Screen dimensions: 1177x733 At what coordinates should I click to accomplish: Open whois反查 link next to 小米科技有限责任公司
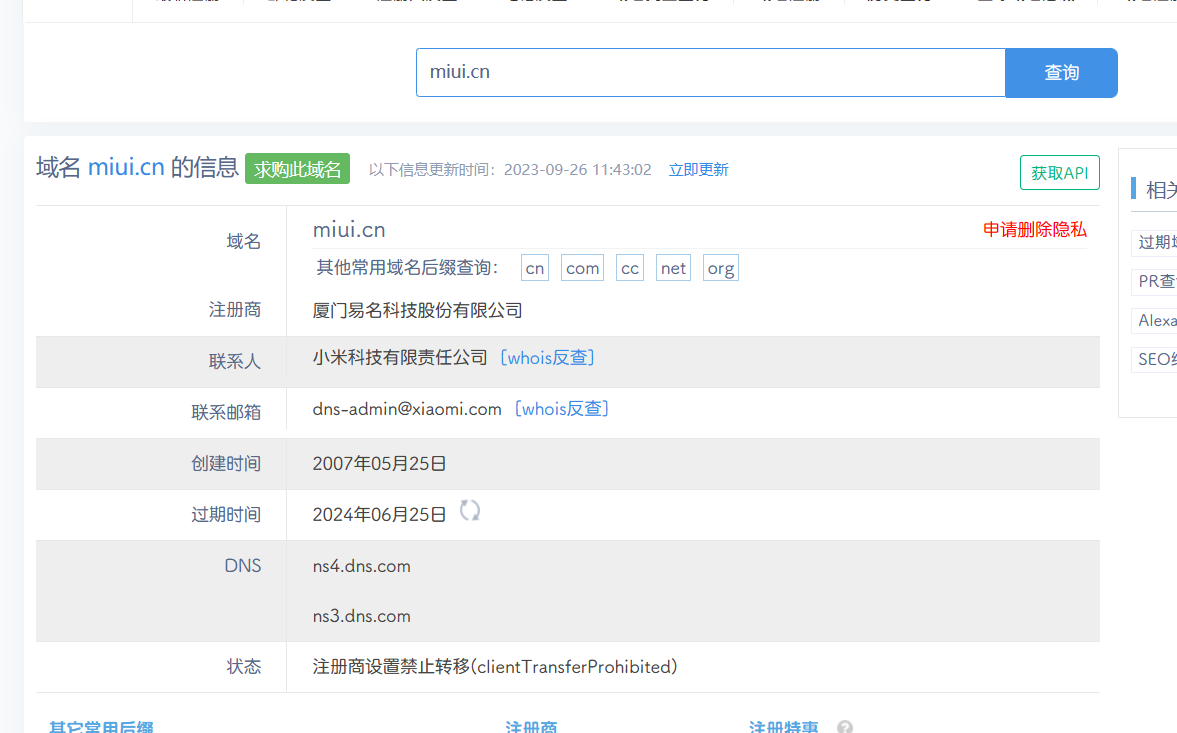[x=547, y=358]
